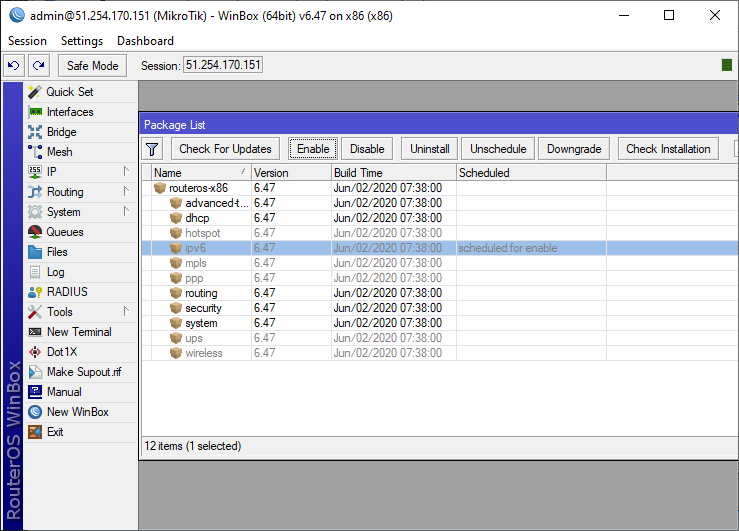Open Mesh in the sidebar
This screenshot has height=531, width=739.
click(80, 152)
